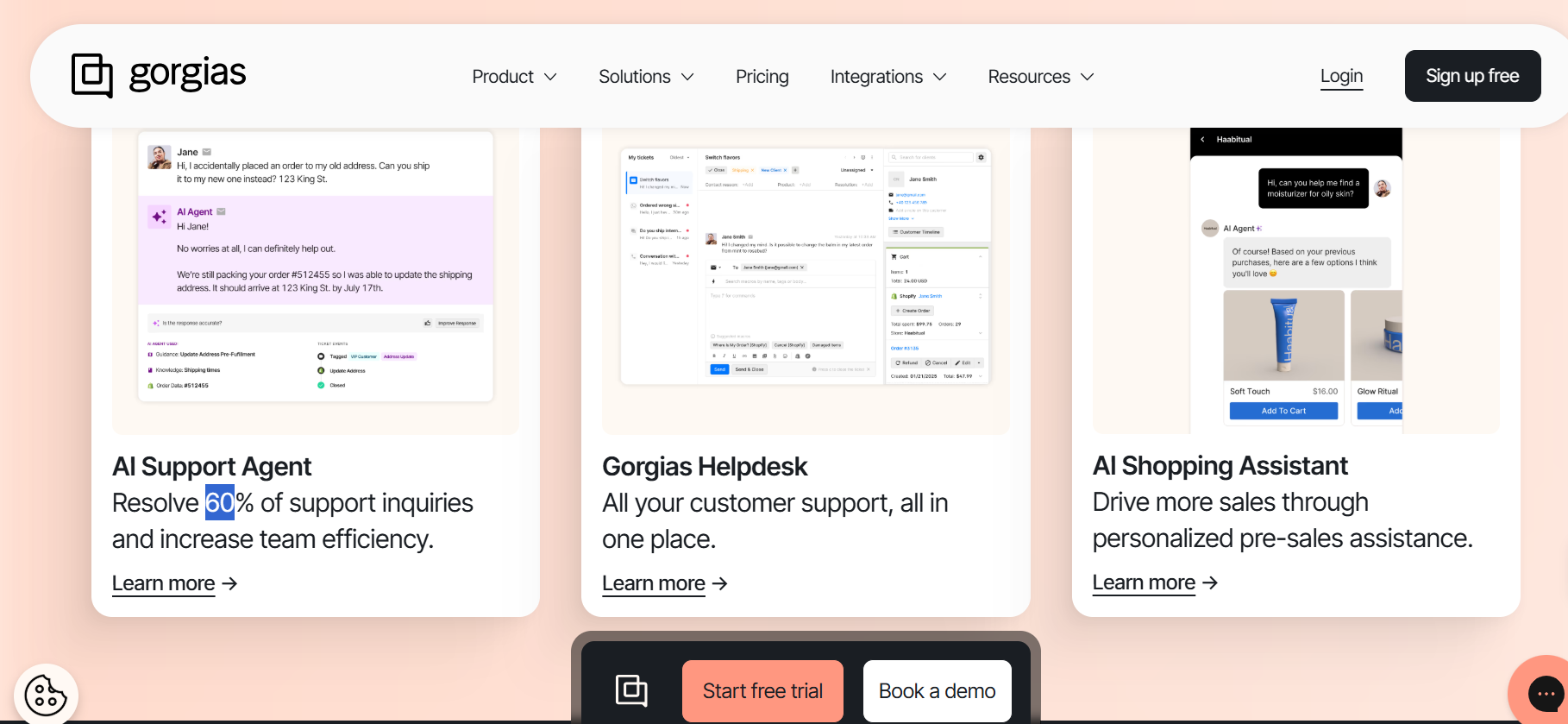
Task: Click the gorgias wordmark text
Action: pyautogui.click(x=187, y=74)
